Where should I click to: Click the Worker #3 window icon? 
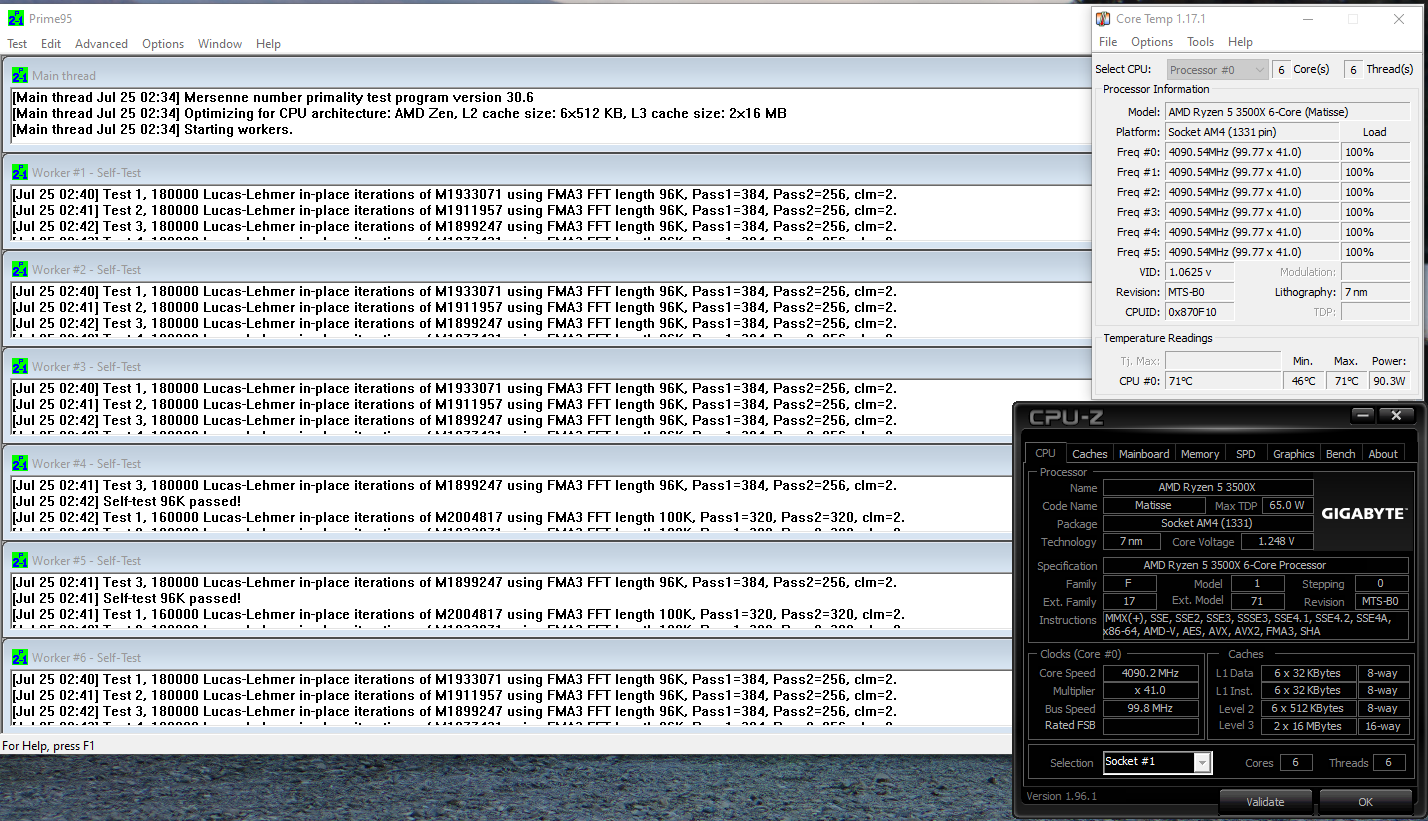(x=20, y=366)
